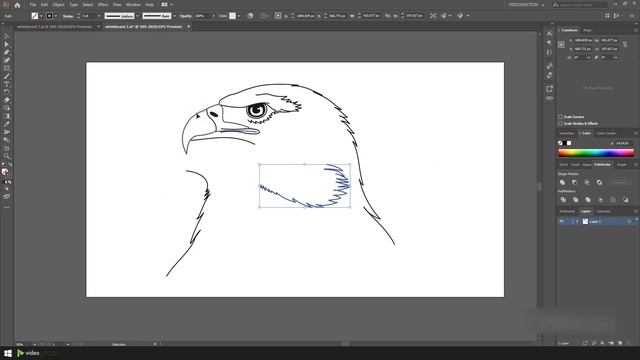Image resolution: width=640 pixels, height=360 pixels.
Task: Open the graphic style dropdown
Action: tap(239, 16)
